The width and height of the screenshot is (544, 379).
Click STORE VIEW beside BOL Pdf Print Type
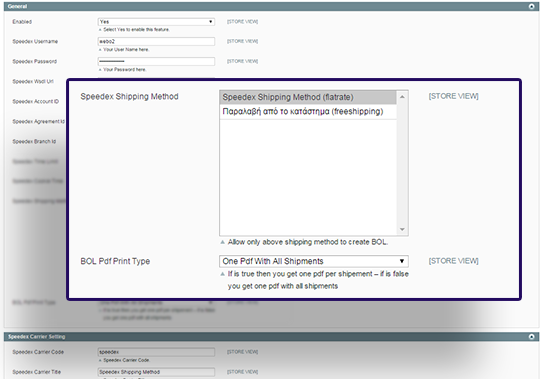[453, 261]
